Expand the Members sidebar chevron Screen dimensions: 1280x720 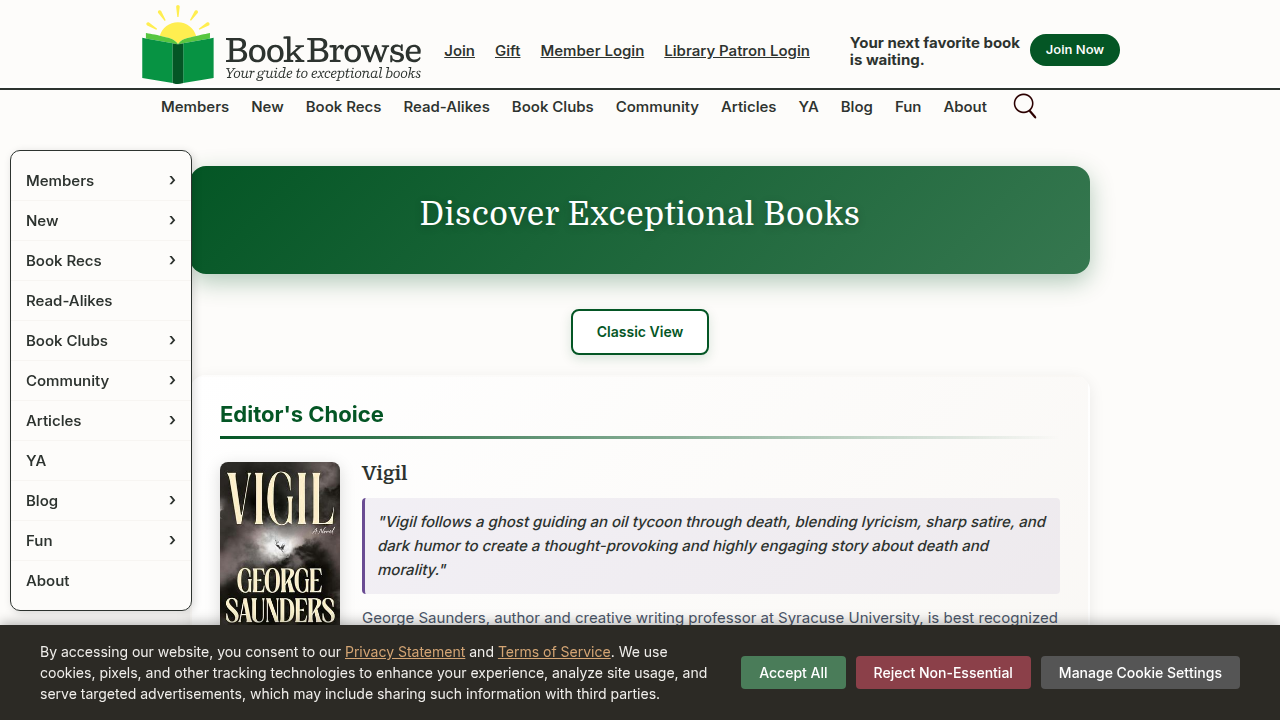pyautogui.click(x=172, y=180)
